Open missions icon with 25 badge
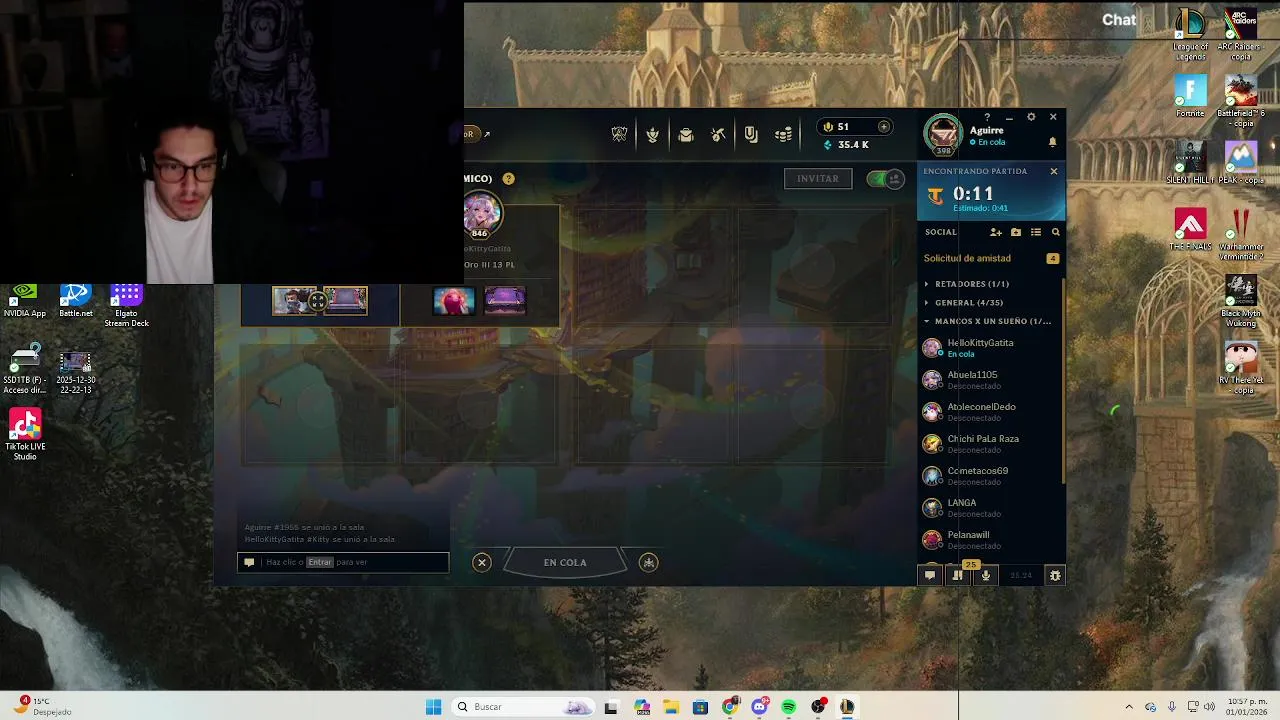 point(958,575)
